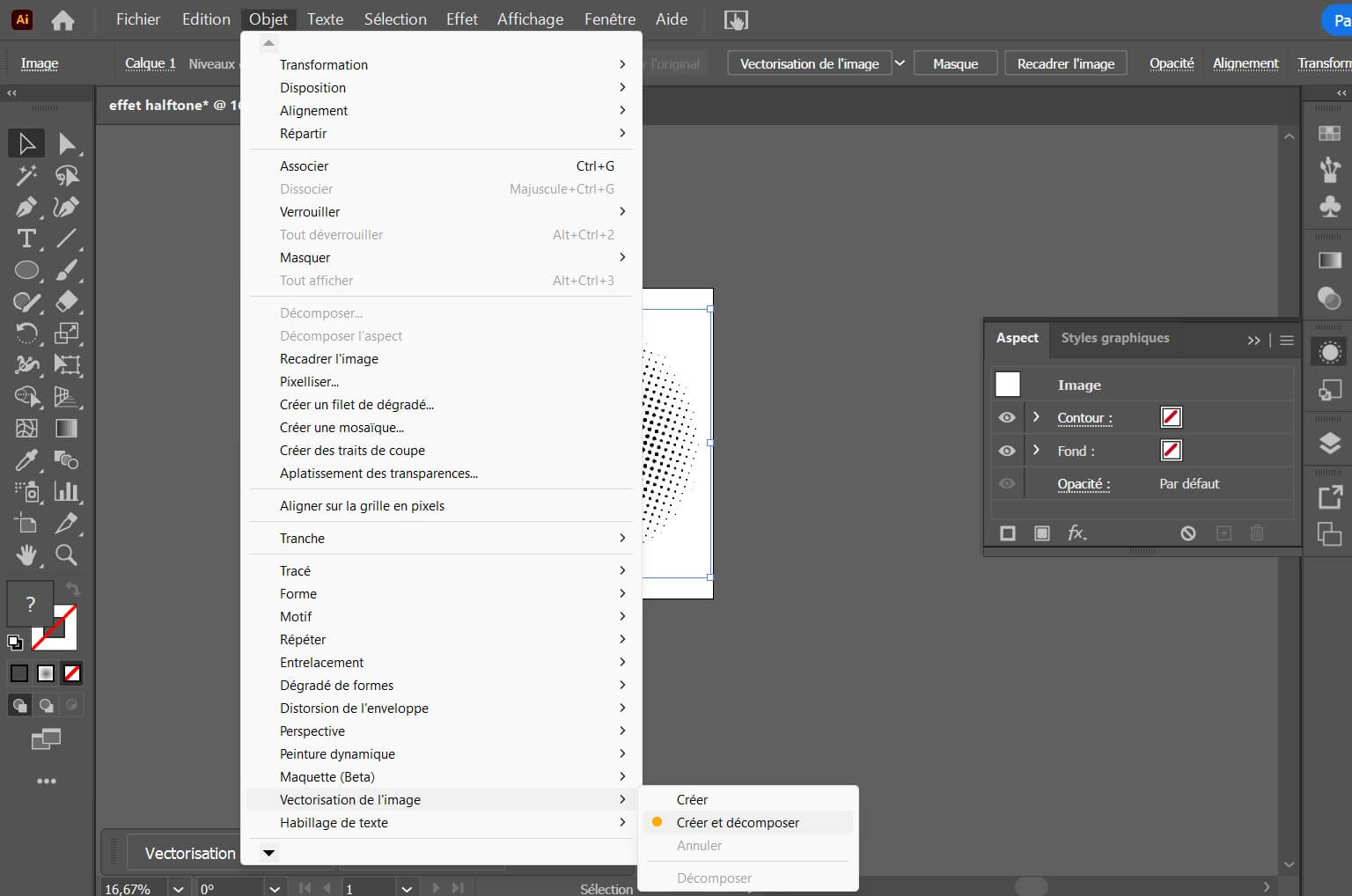Select the Type tool
This screenshot has width=1352, height=896.
(x=26, y=239)
